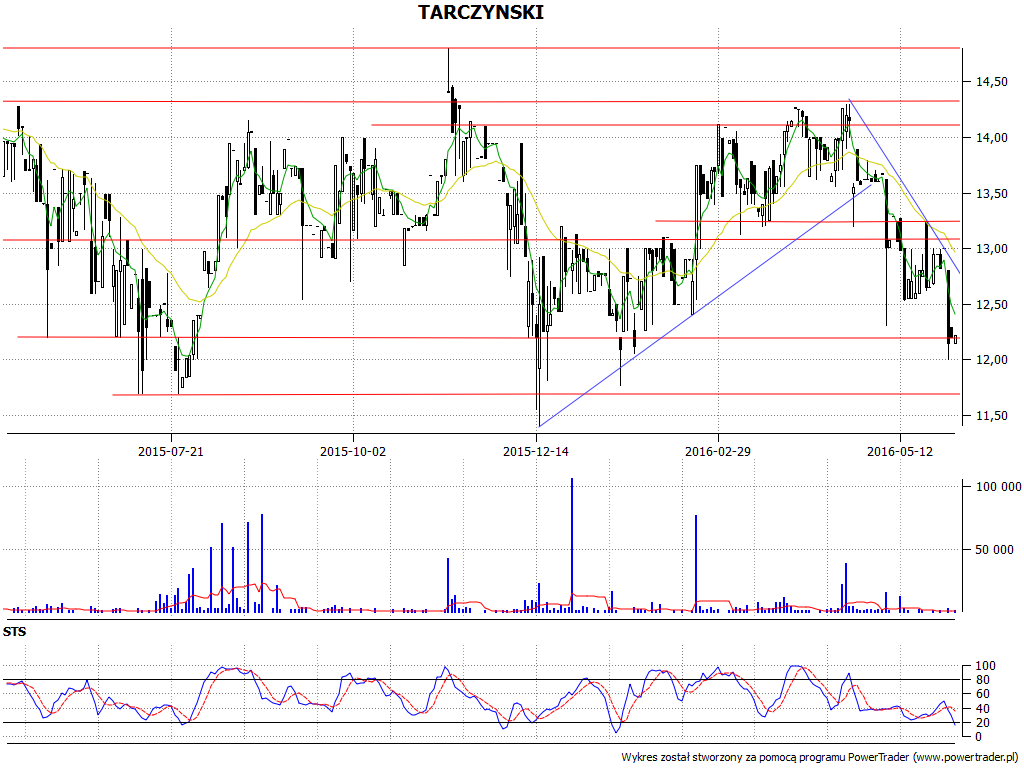
Task: Select the 50 000 volume axis label
Action: click(995, 550)
